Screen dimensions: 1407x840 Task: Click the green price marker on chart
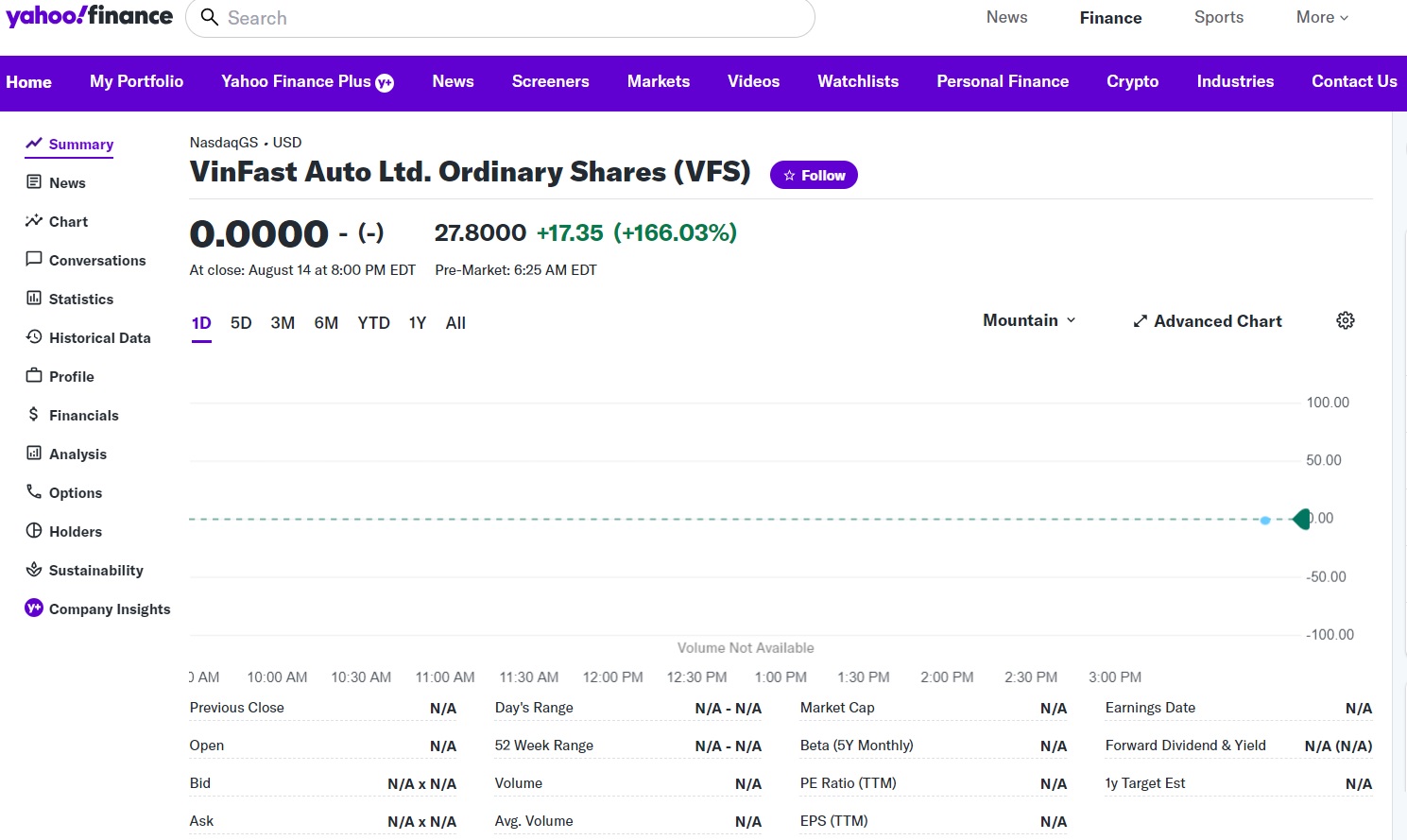1302,519
